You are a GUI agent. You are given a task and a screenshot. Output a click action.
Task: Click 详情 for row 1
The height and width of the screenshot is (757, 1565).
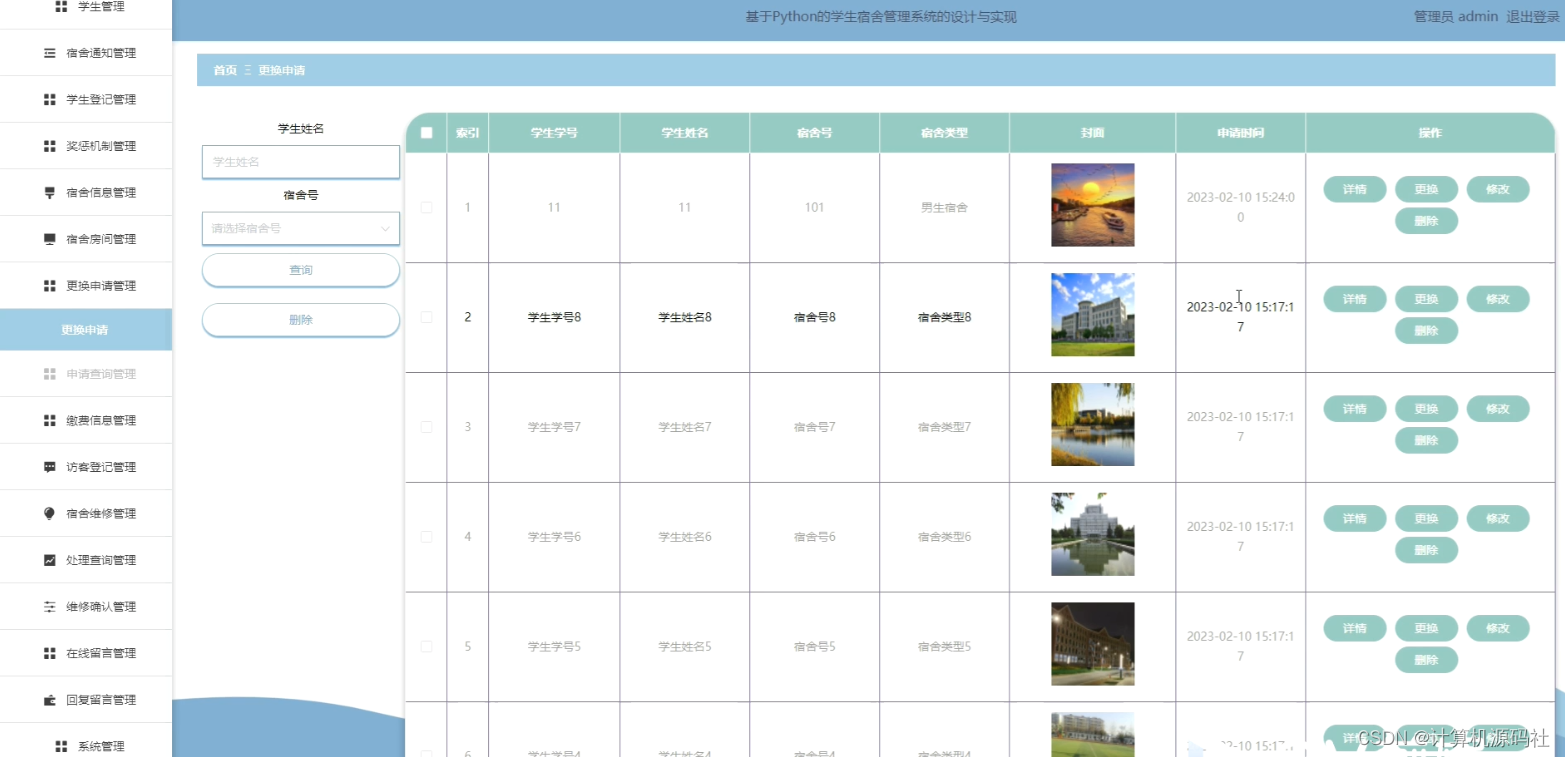tap(1355, 189)
